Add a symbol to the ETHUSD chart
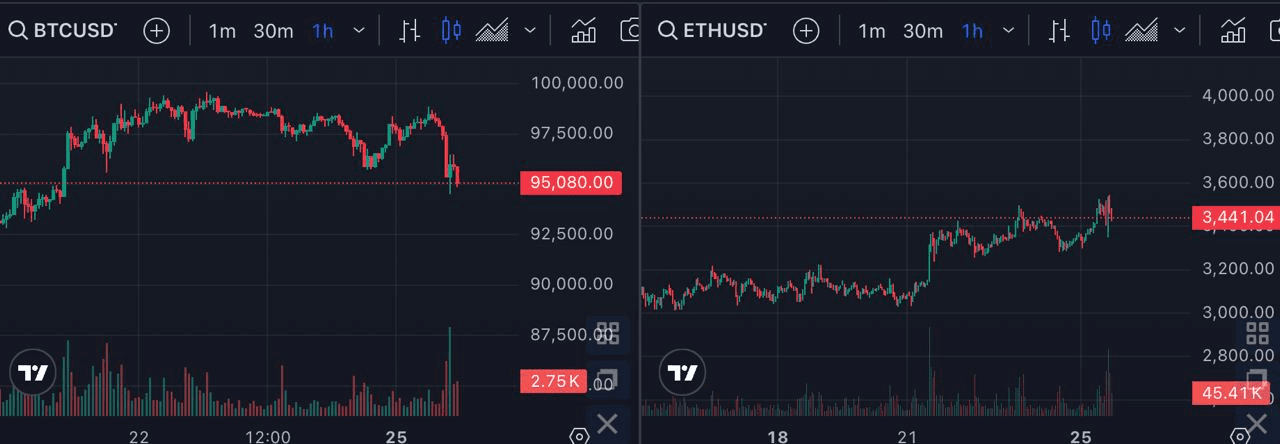The image size is (1280, 444). 805,30
